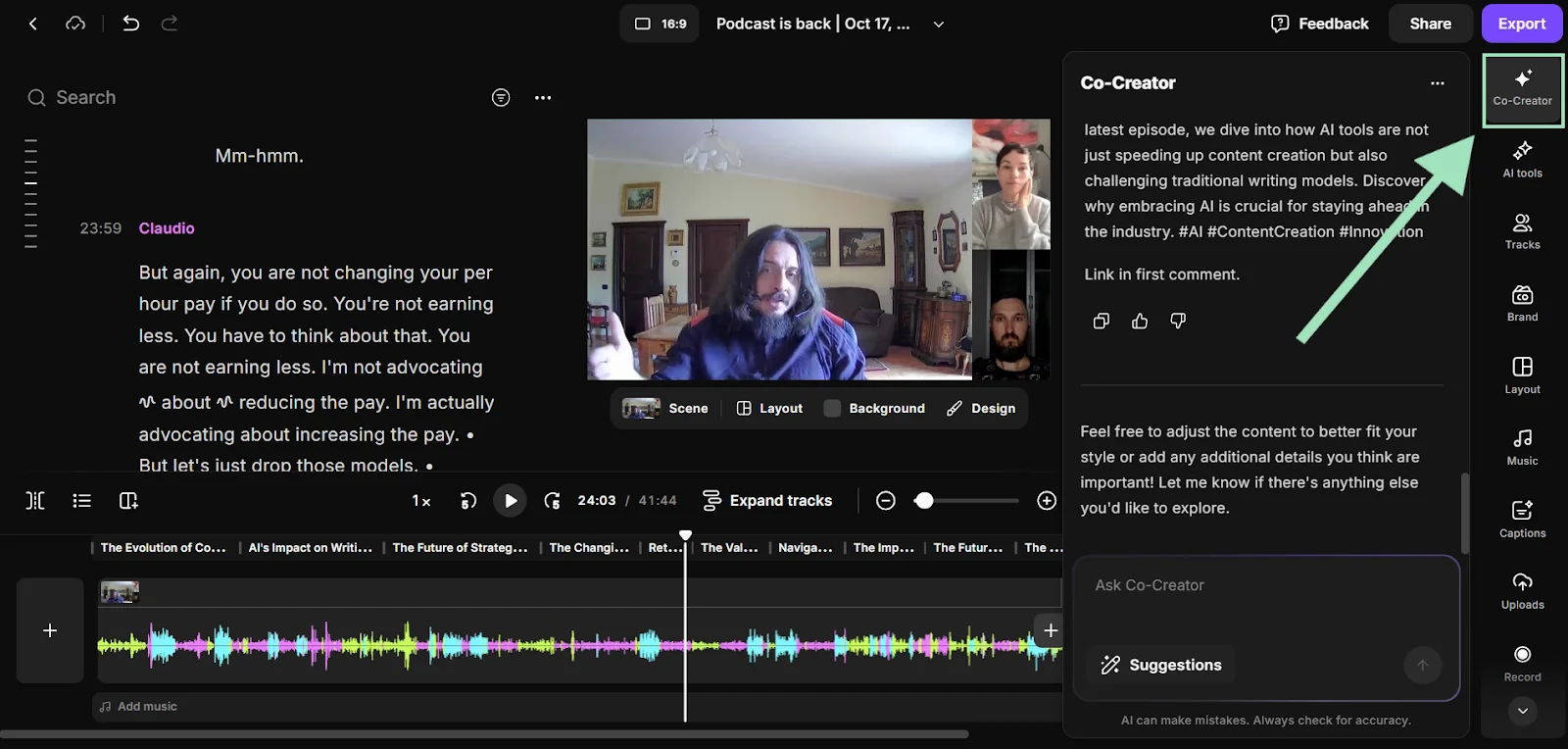Toggle the transcript filter icon
Viewport: 1568px width, 749px height.
coord(501,98)
